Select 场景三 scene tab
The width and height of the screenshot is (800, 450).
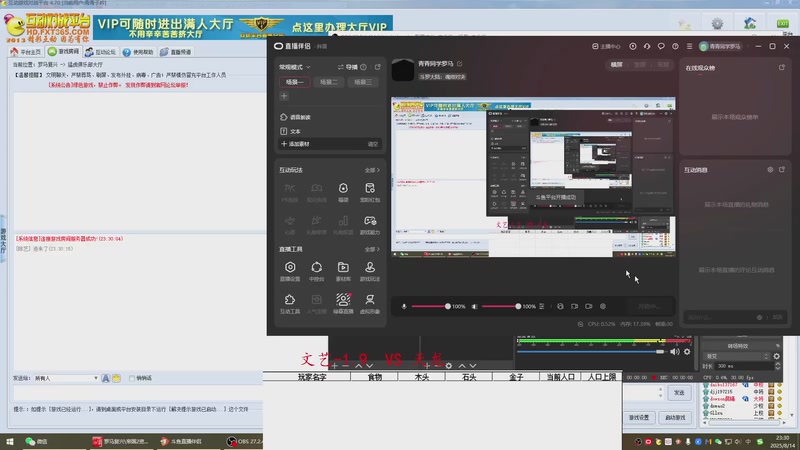point(363,82)
